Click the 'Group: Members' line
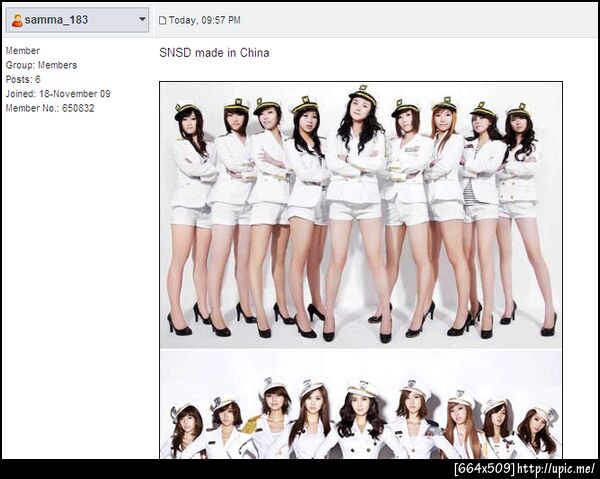 (x=41, y=65)
